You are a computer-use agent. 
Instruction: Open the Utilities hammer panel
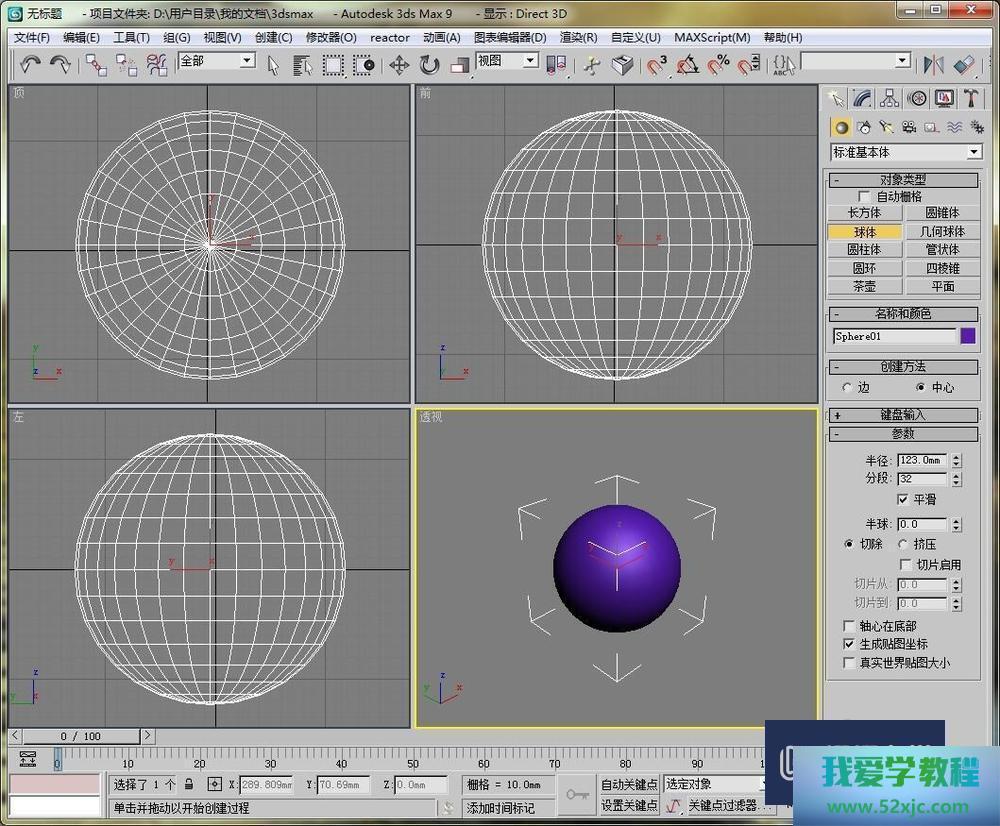[x=970, y=98]
